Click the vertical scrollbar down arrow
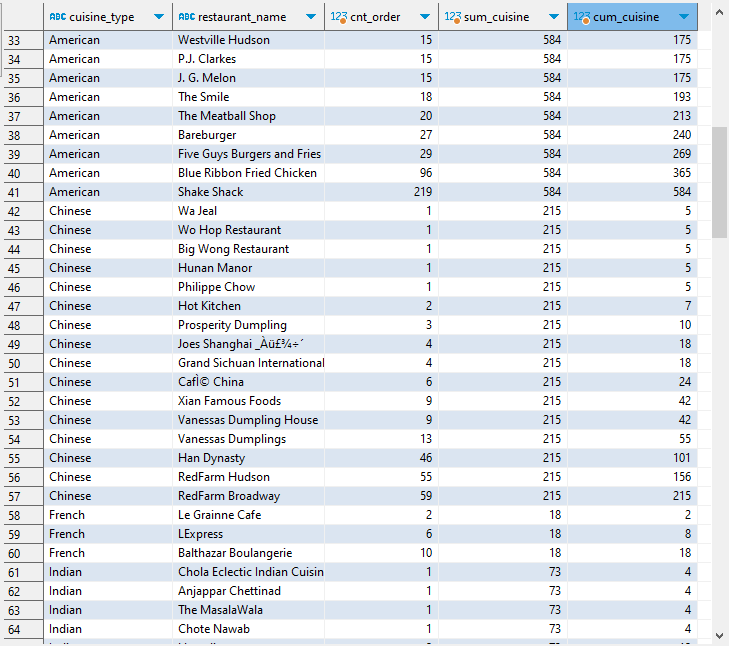The image size is (729, 646). coord(719,635)
